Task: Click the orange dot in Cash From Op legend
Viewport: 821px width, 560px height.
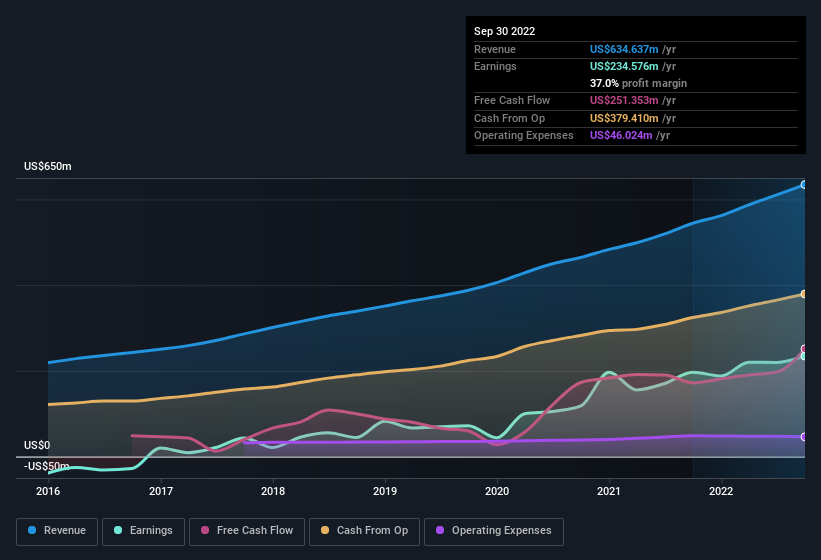Action: pyautogui.click(x=325, y=530)
